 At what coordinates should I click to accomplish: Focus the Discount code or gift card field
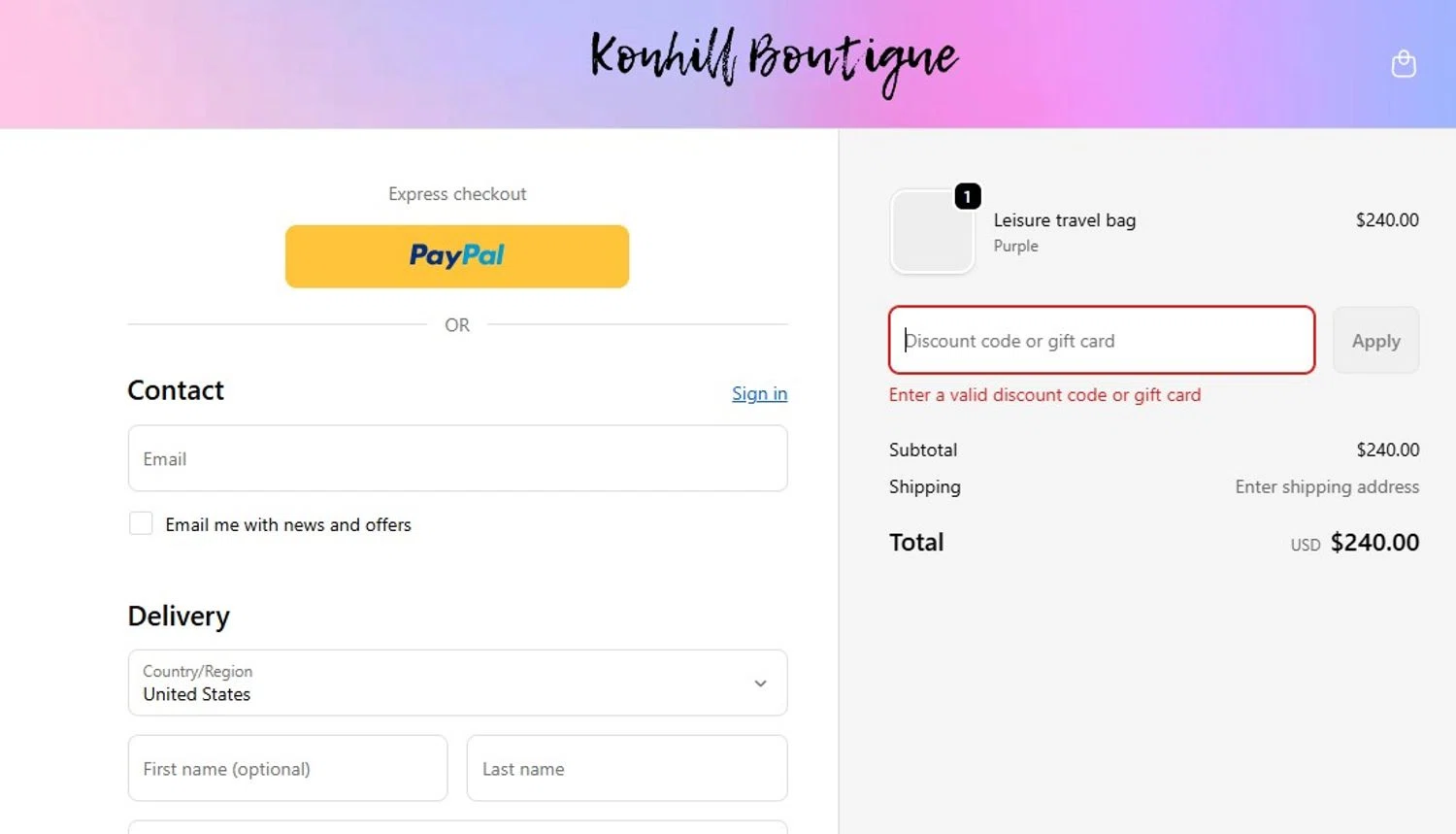[x=1102, y=341]
